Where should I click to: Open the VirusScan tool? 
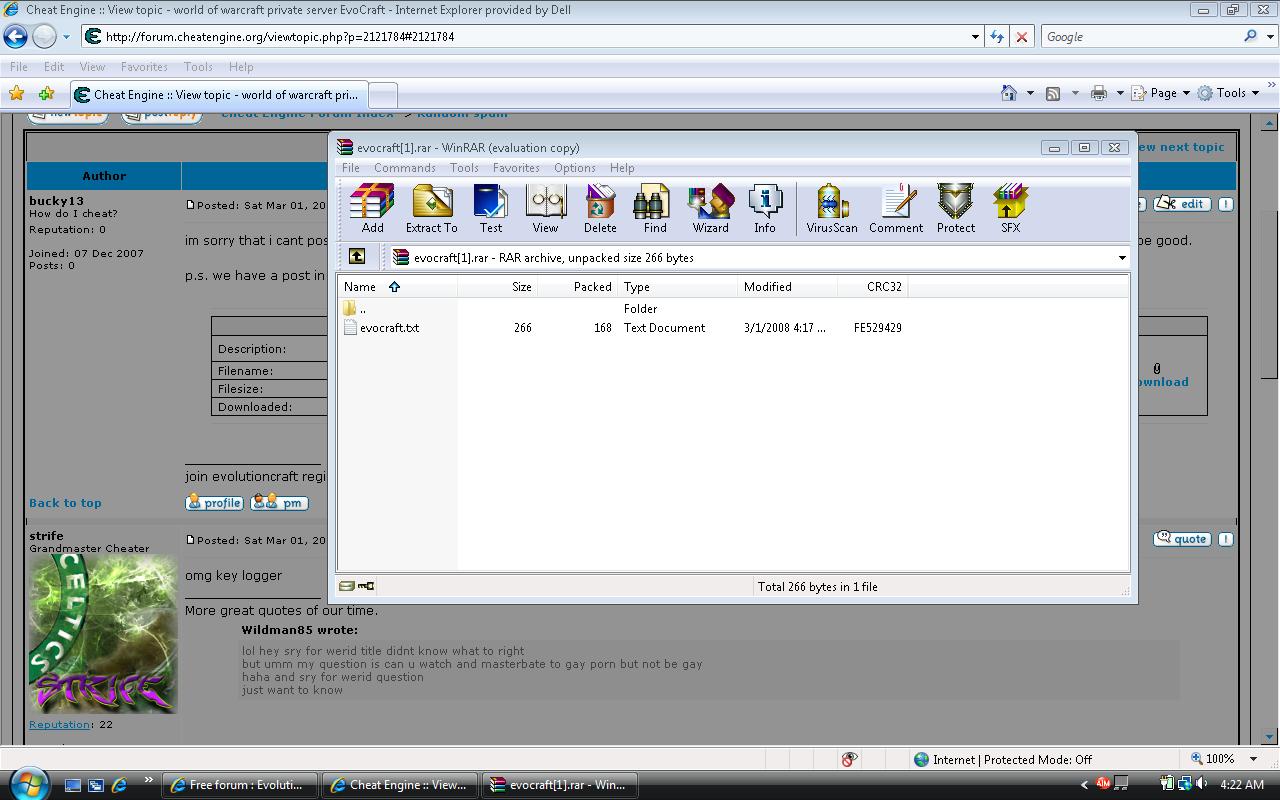832,209
